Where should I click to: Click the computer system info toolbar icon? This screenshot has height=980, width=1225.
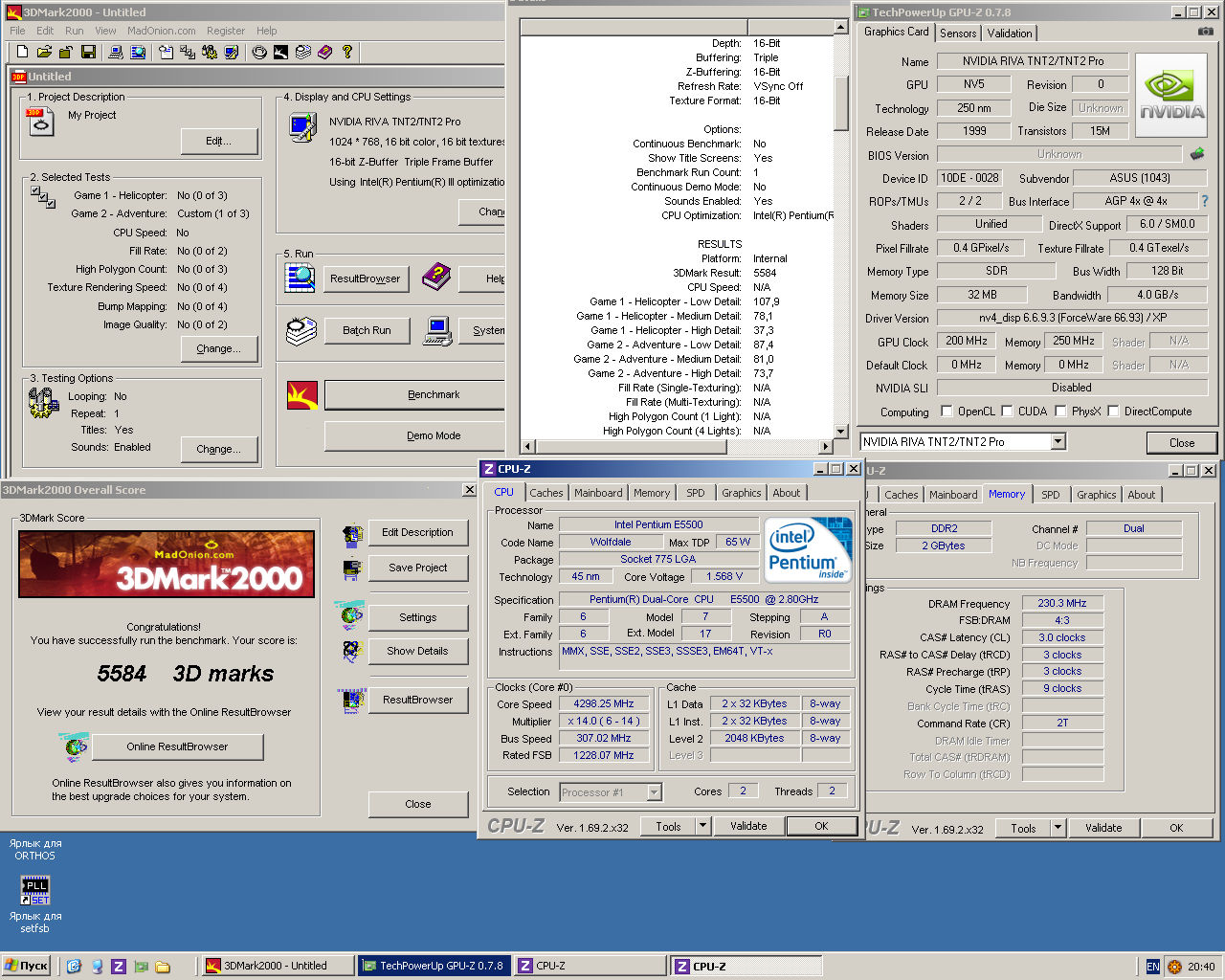click(x=114, y=52)
